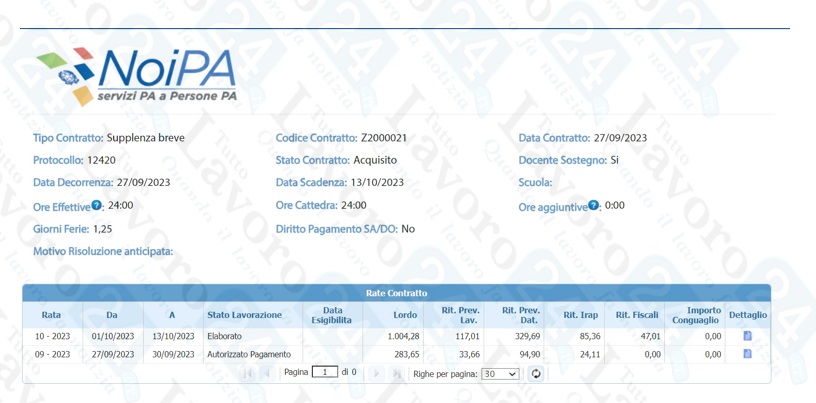Click Data Scadenza value 13/10/2023
The height and width of the screenshot is (403, 816).
(x=377, y=183)
